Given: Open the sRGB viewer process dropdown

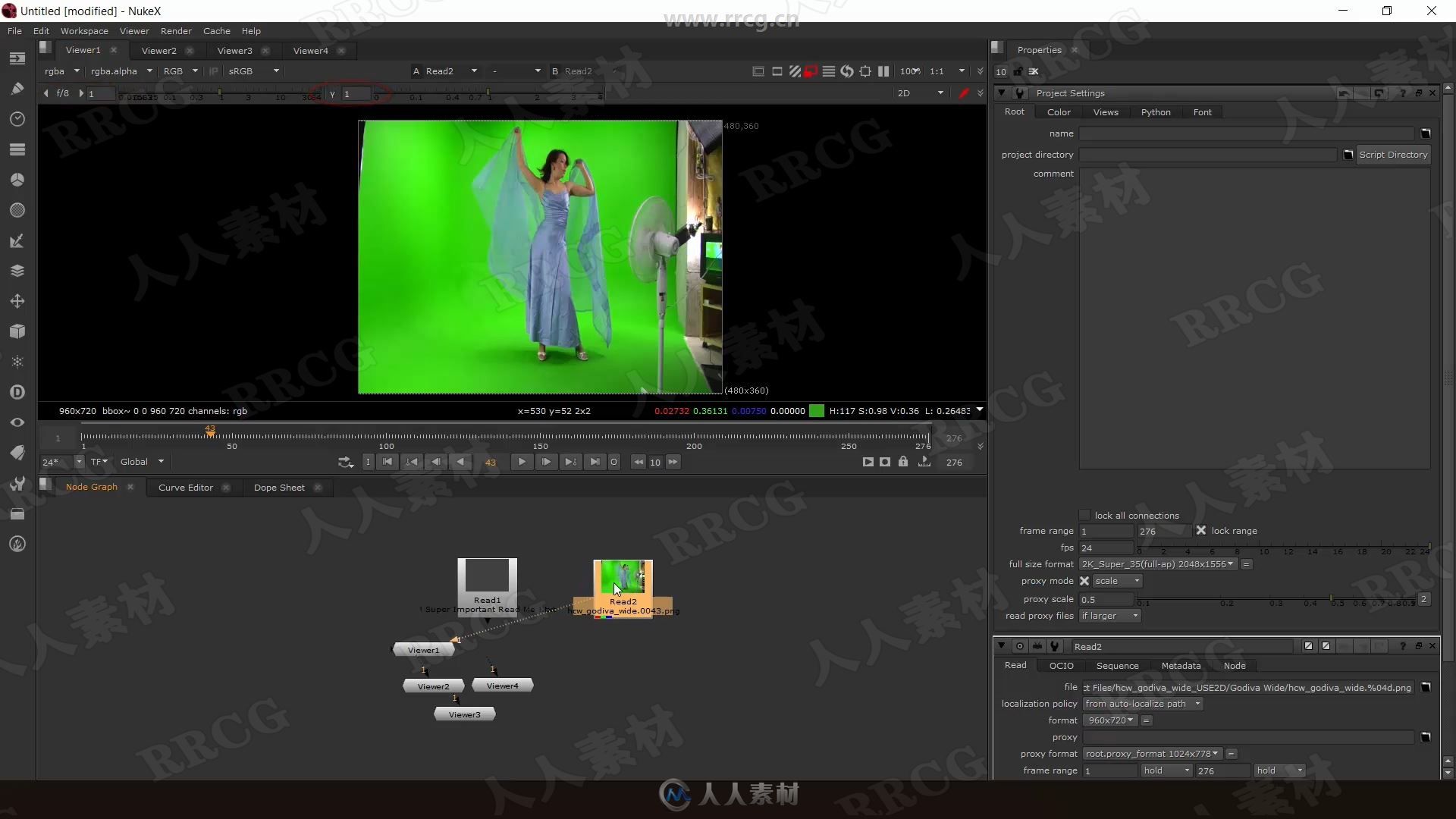Looking at the screenshot, I should 254,71.
